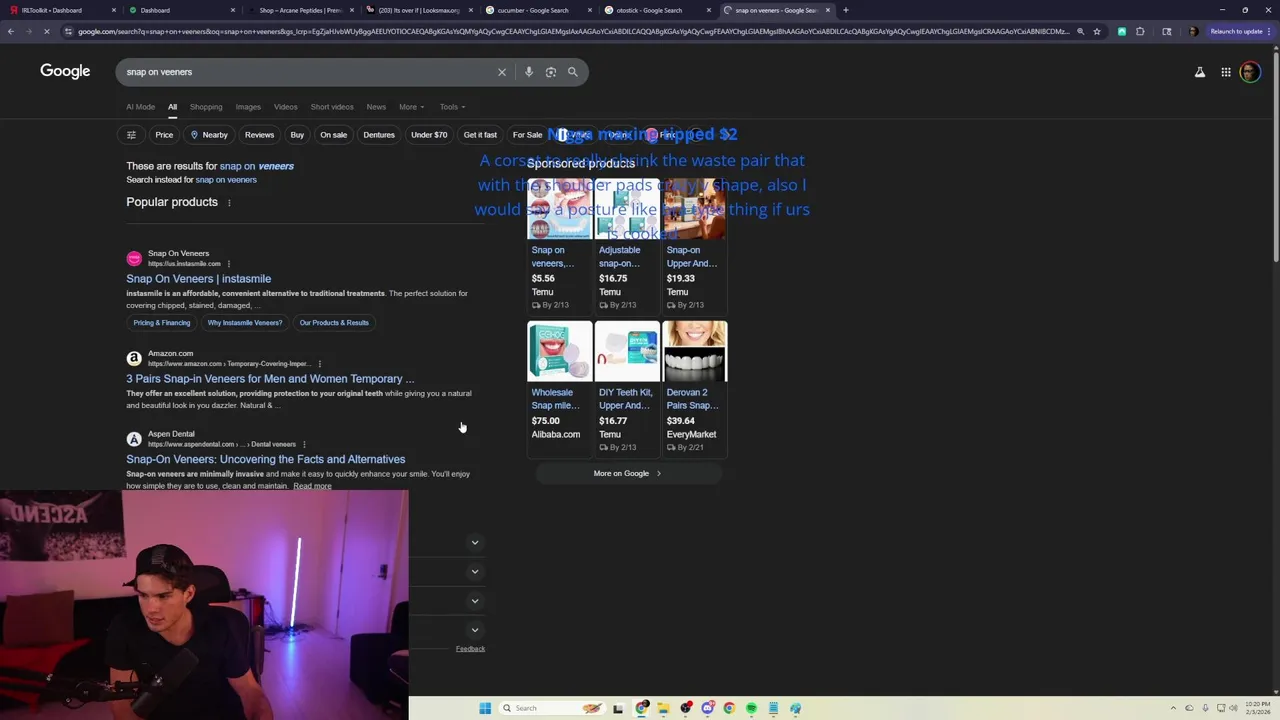
Task: Open Google Lens image search icon
Action: pos(551,72)
